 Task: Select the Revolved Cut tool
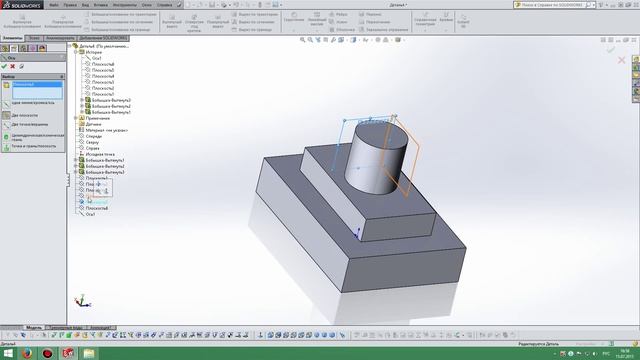(x=218, y=21)
